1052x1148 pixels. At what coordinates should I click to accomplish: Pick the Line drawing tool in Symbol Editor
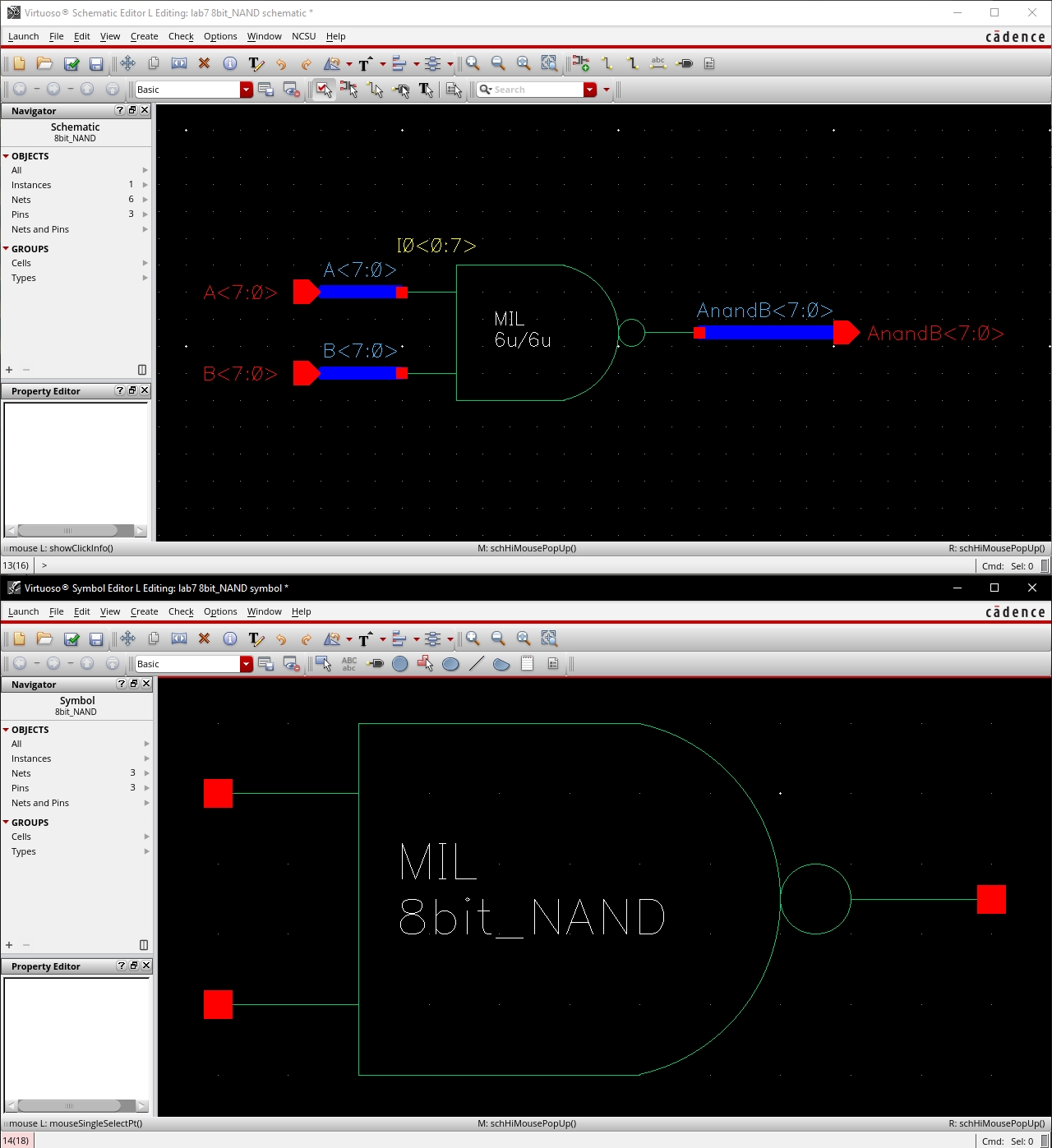[x=476, y=664]
